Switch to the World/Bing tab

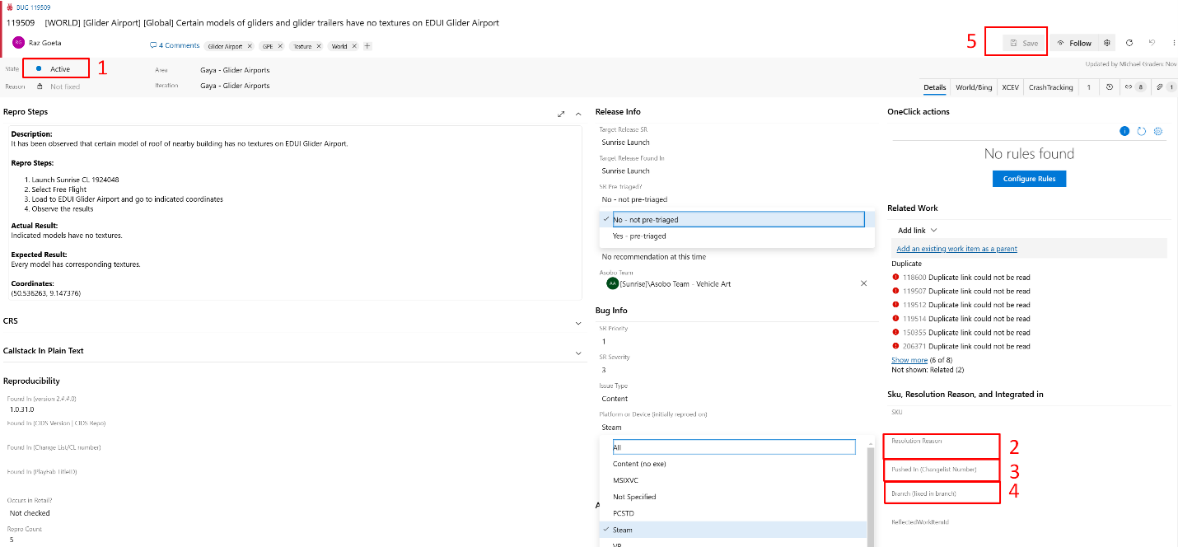[973, 88]
